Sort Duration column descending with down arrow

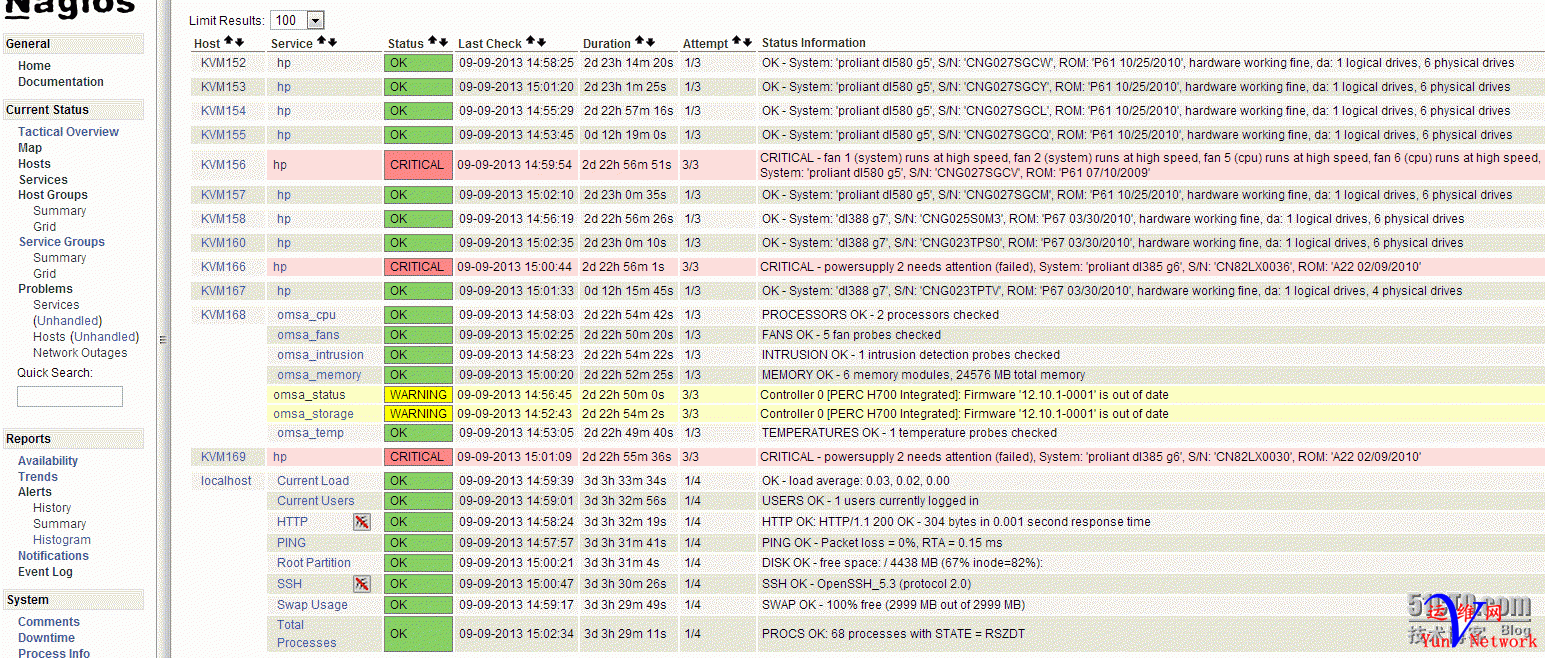(650, 41)
